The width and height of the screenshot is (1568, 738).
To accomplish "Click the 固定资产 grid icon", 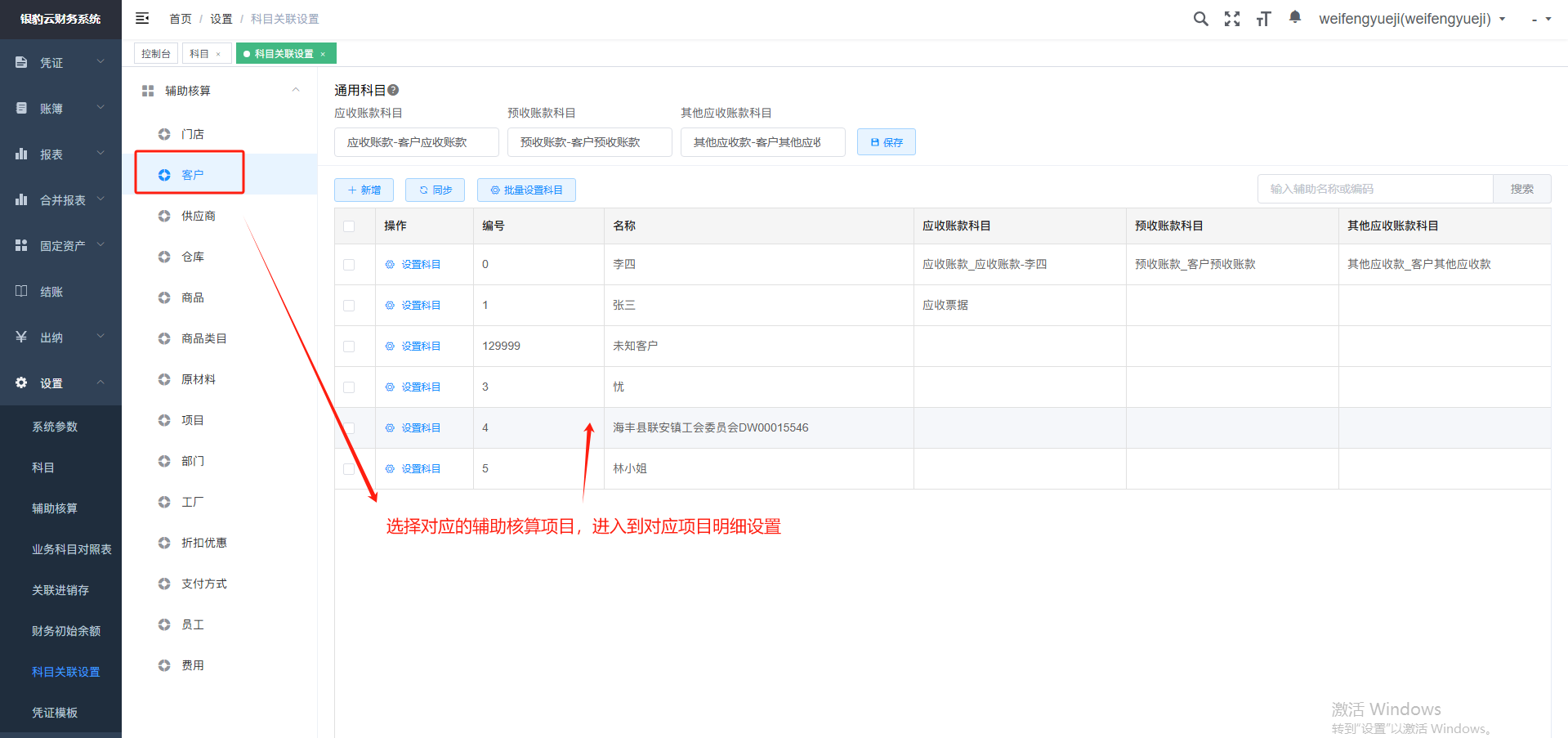I will [x=21, y=245].
